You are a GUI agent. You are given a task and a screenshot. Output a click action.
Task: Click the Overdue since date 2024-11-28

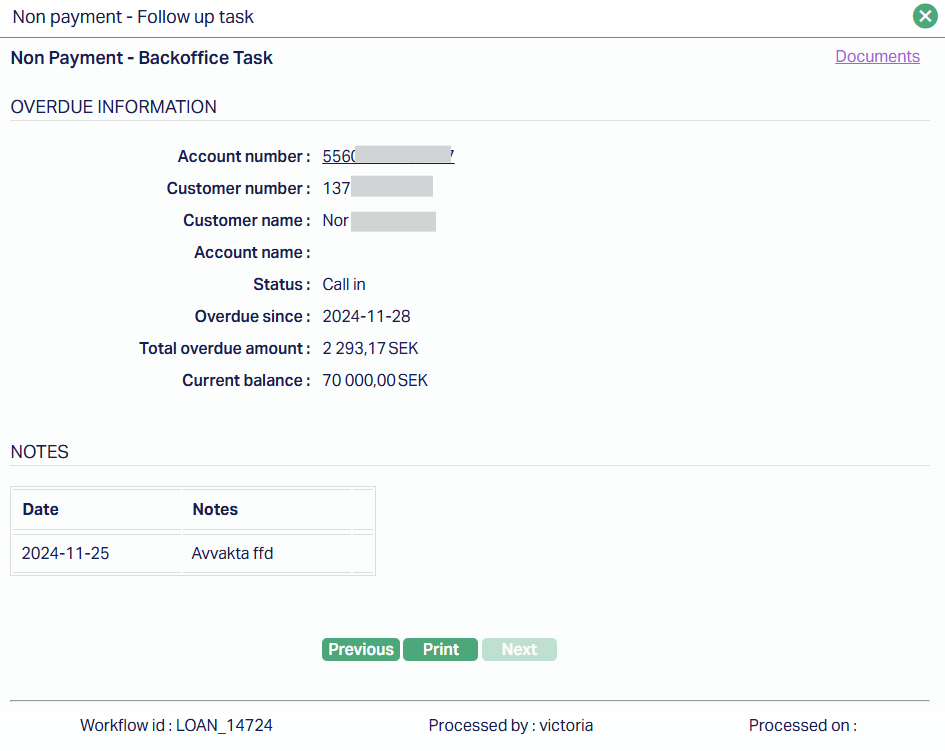click(366, 316)
